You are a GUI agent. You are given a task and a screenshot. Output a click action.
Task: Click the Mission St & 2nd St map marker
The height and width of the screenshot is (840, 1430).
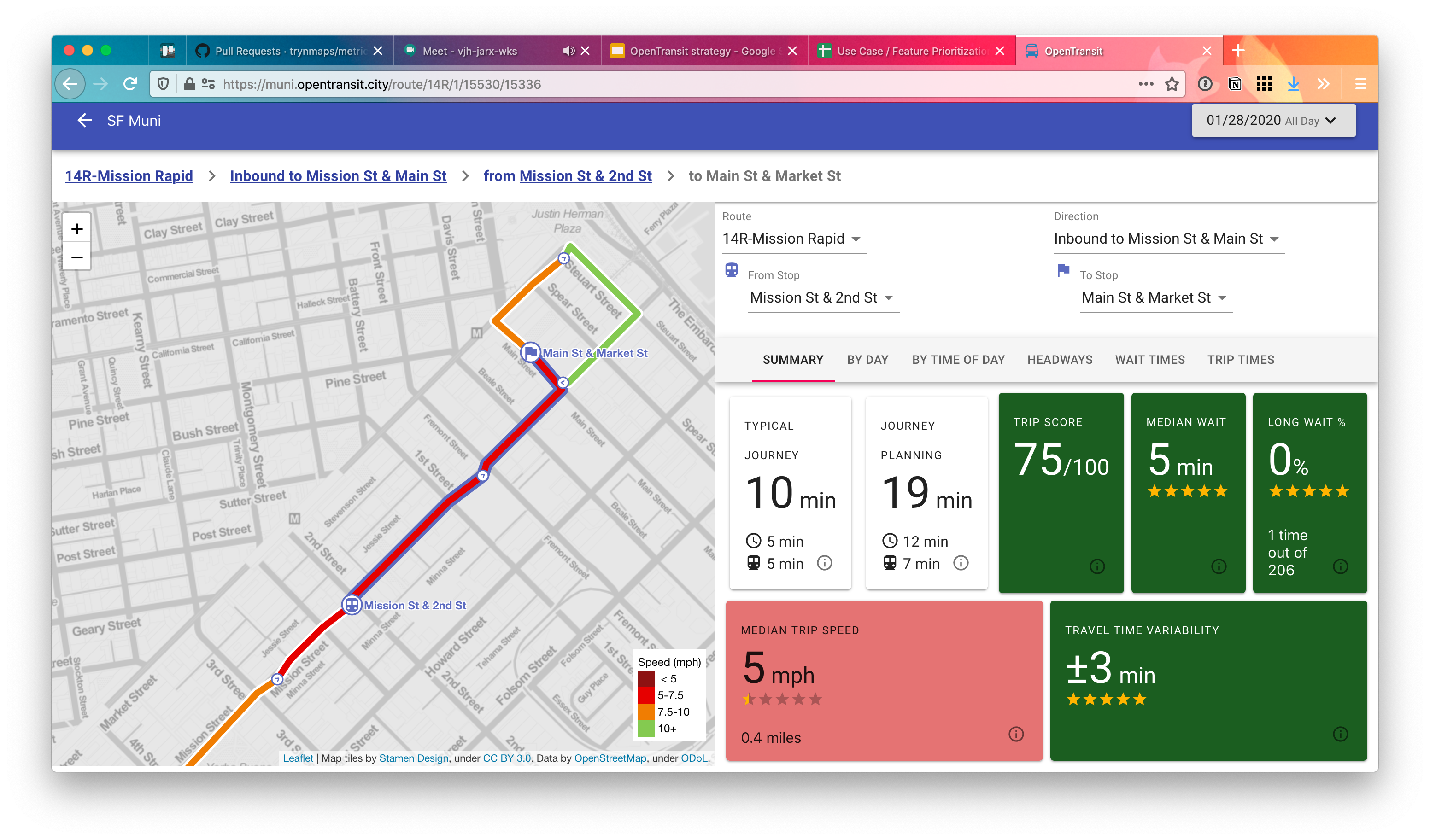tap(352, 605)
